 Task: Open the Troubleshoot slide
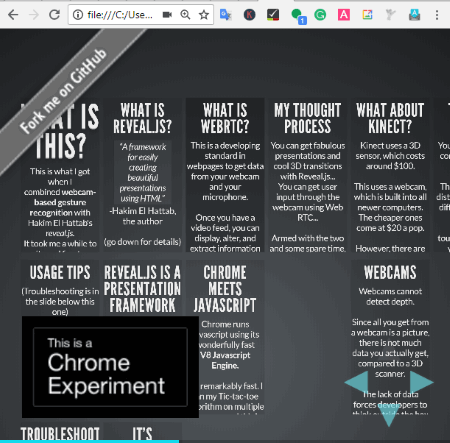point(60,432)
